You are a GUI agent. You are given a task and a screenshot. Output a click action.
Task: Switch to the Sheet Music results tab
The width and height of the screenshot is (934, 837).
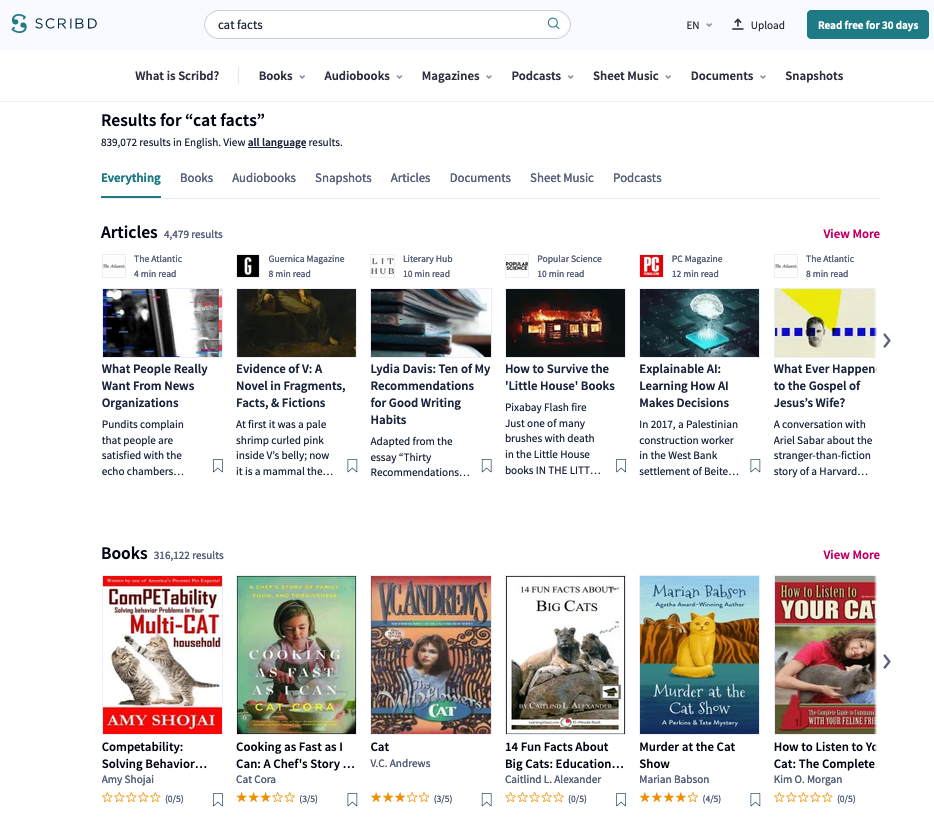pyautogui.click(x=562, y=178)
